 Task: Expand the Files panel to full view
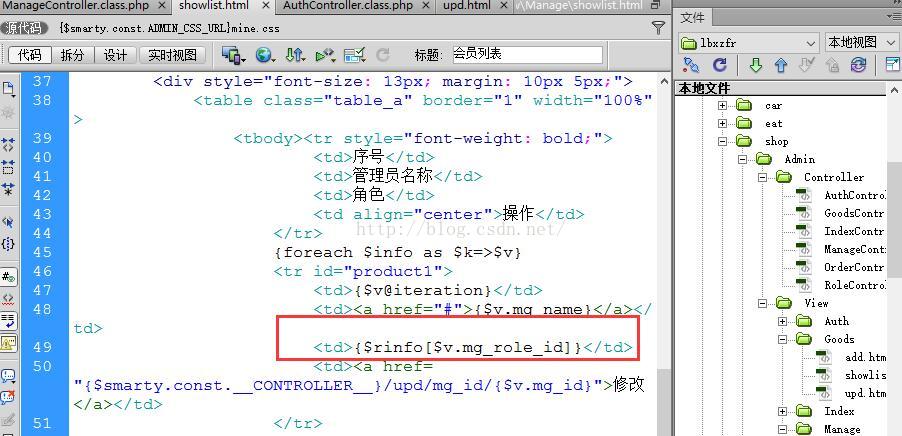(x=893, y=65)
